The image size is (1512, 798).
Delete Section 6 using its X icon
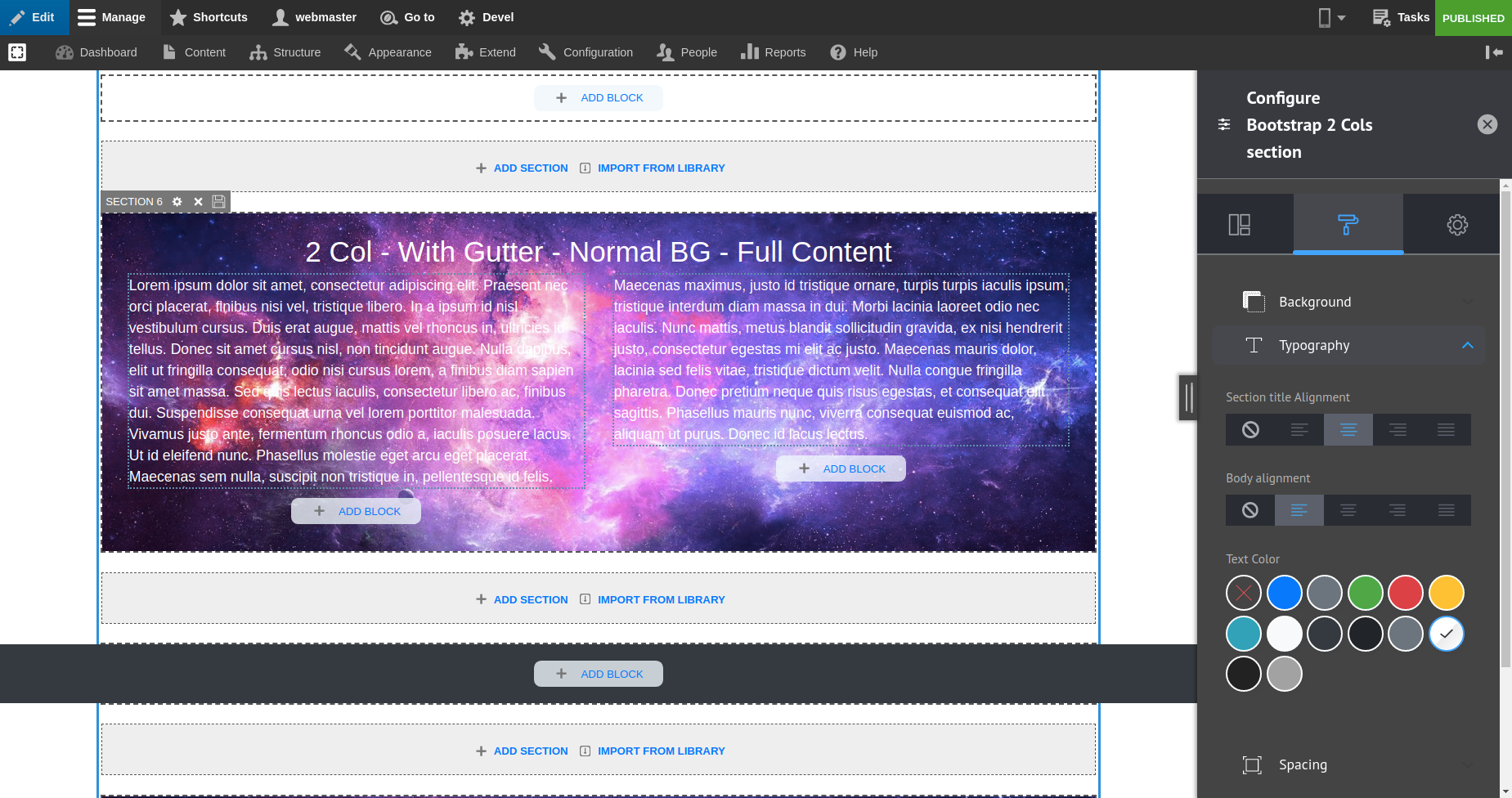(x=197, y=201)
